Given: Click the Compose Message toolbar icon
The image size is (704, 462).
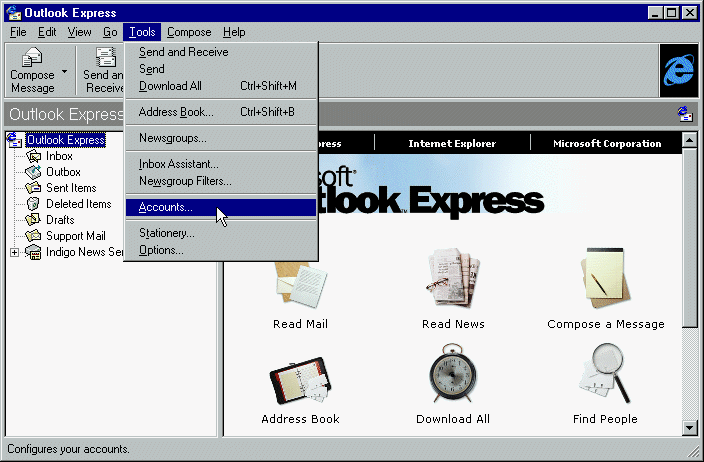Looking at the screenshot, I should 32,57.
